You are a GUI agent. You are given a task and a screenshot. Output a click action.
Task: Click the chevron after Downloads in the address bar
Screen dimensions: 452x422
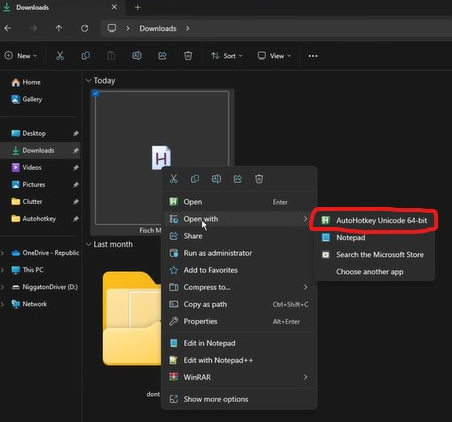pos(188,28)
